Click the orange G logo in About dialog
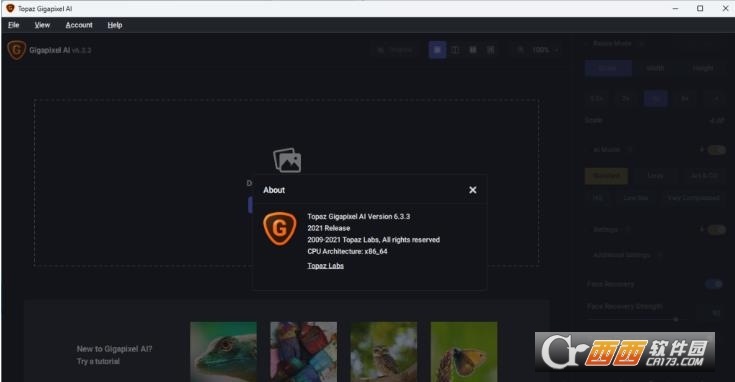The height and width of the screenshot is (382, 735). (x=279, y=229)
